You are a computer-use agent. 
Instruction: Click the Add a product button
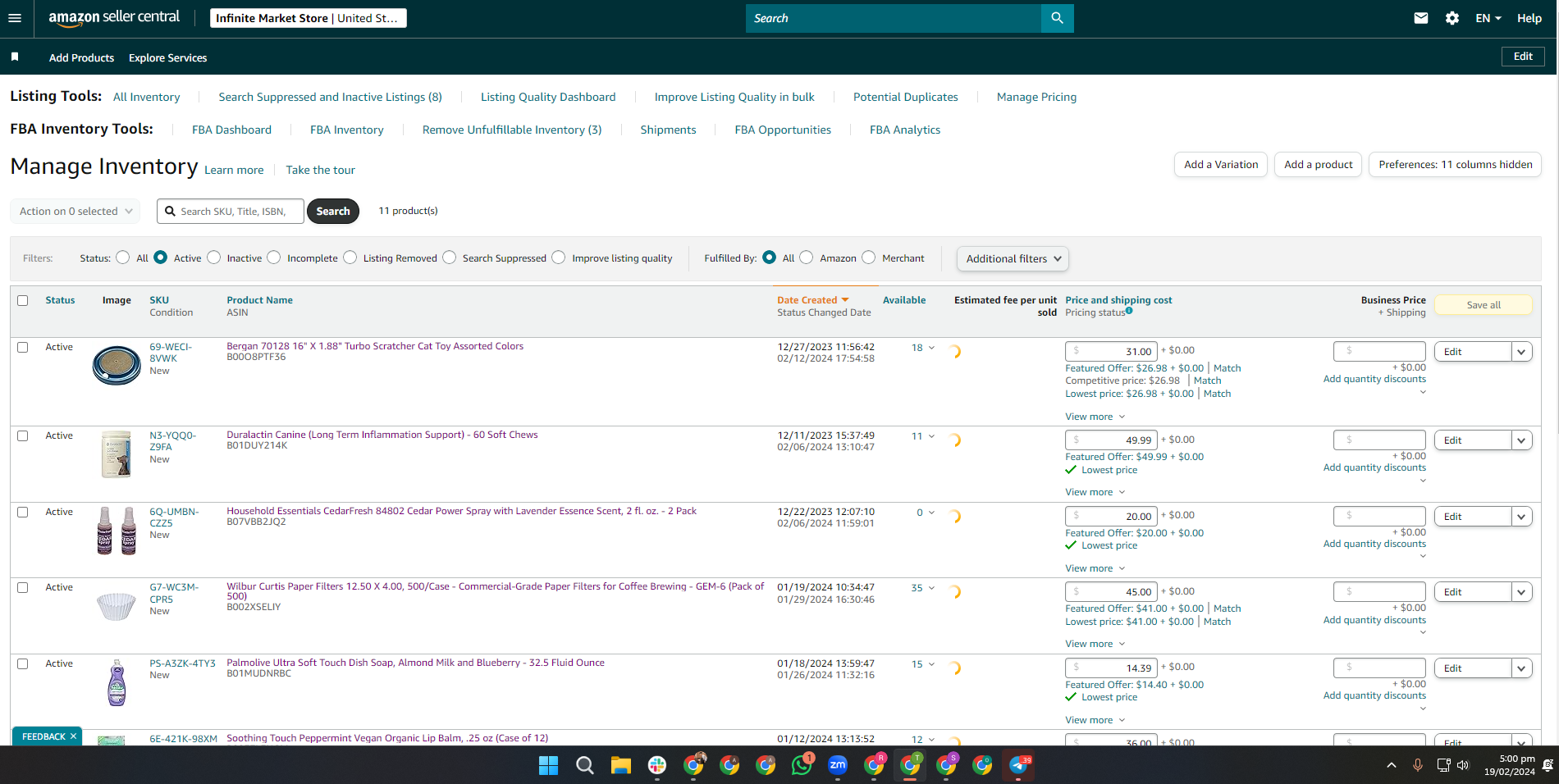(x=1319, y=164)
